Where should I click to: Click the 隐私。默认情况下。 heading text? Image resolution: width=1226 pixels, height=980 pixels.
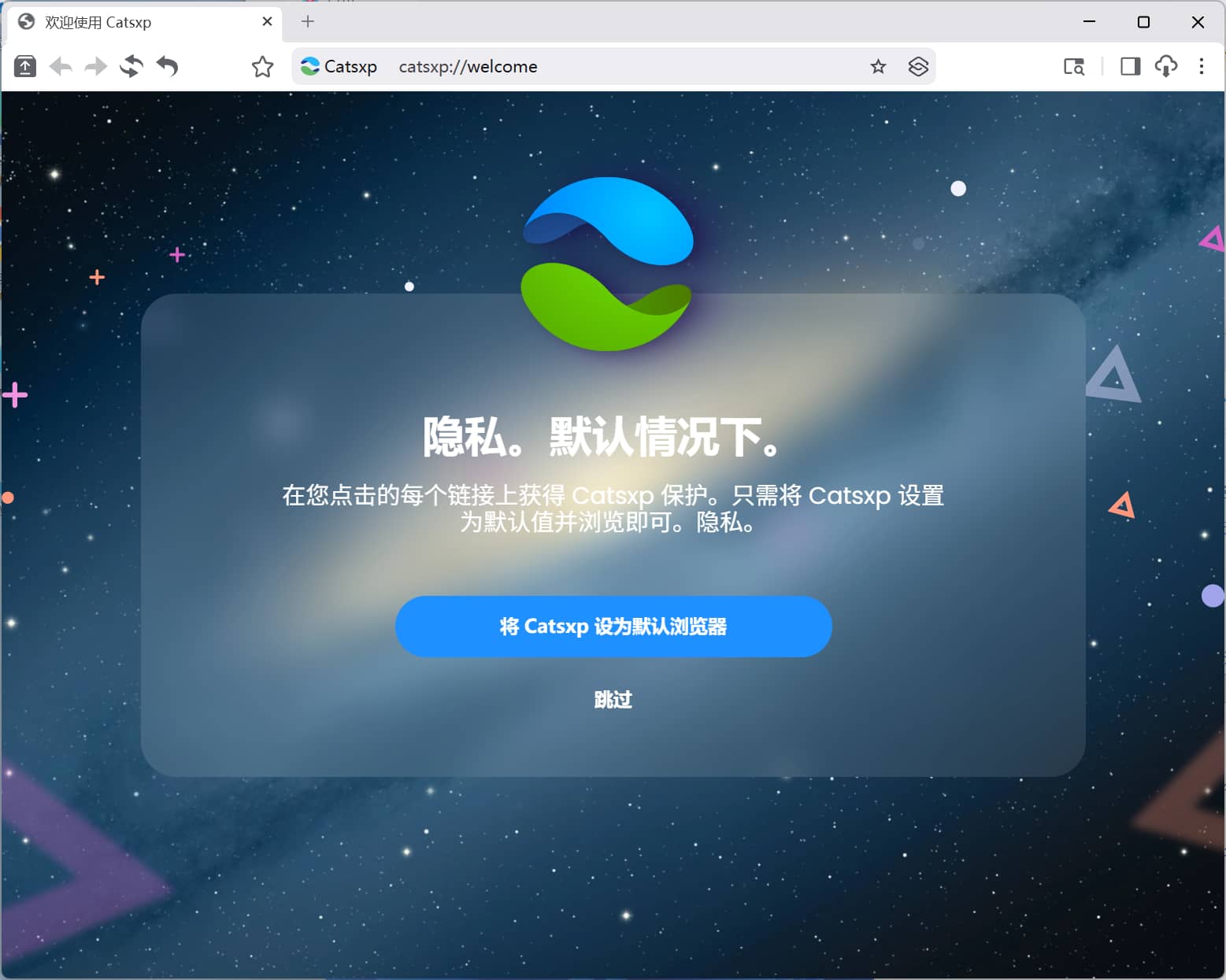[x=602, y=436]
